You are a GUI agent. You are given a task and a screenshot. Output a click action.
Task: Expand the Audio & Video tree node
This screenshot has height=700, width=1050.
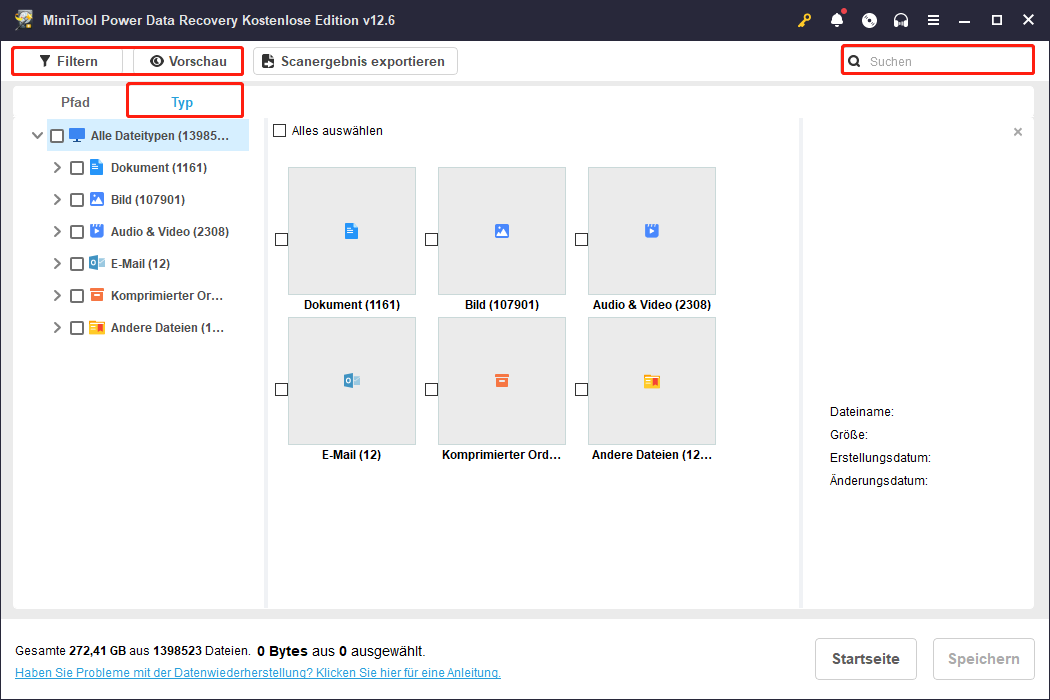tap(57, 232)
